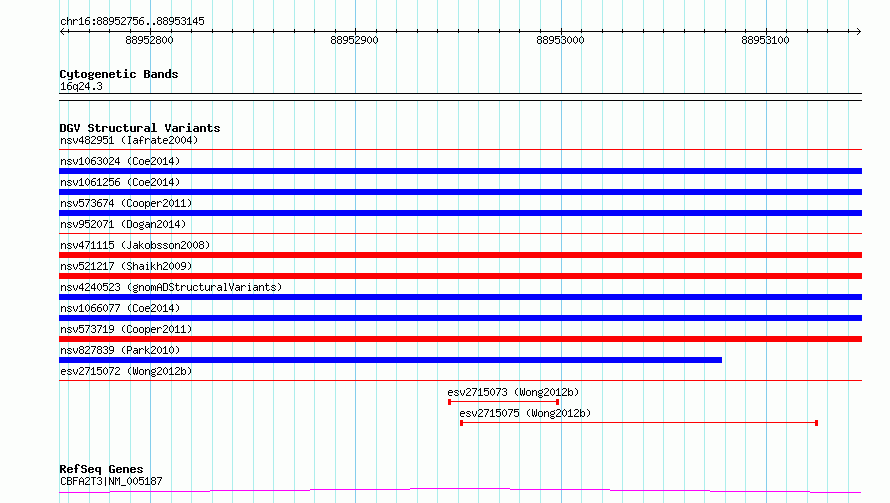Screen dimensions: 890x503
Task: Open variant nsv1066077 (Coe2014) label
Action: 120,308
